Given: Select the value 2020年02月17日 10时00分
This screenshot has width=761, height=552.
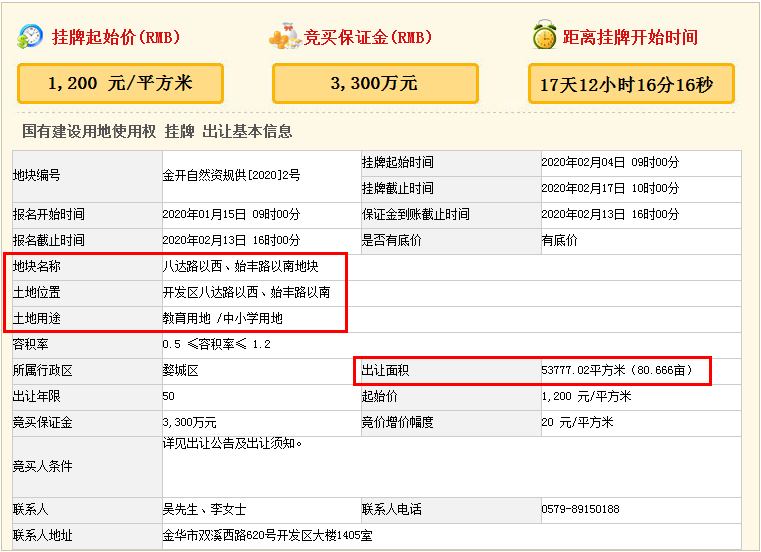Looking at the screenshot, I should pos(610,188).
